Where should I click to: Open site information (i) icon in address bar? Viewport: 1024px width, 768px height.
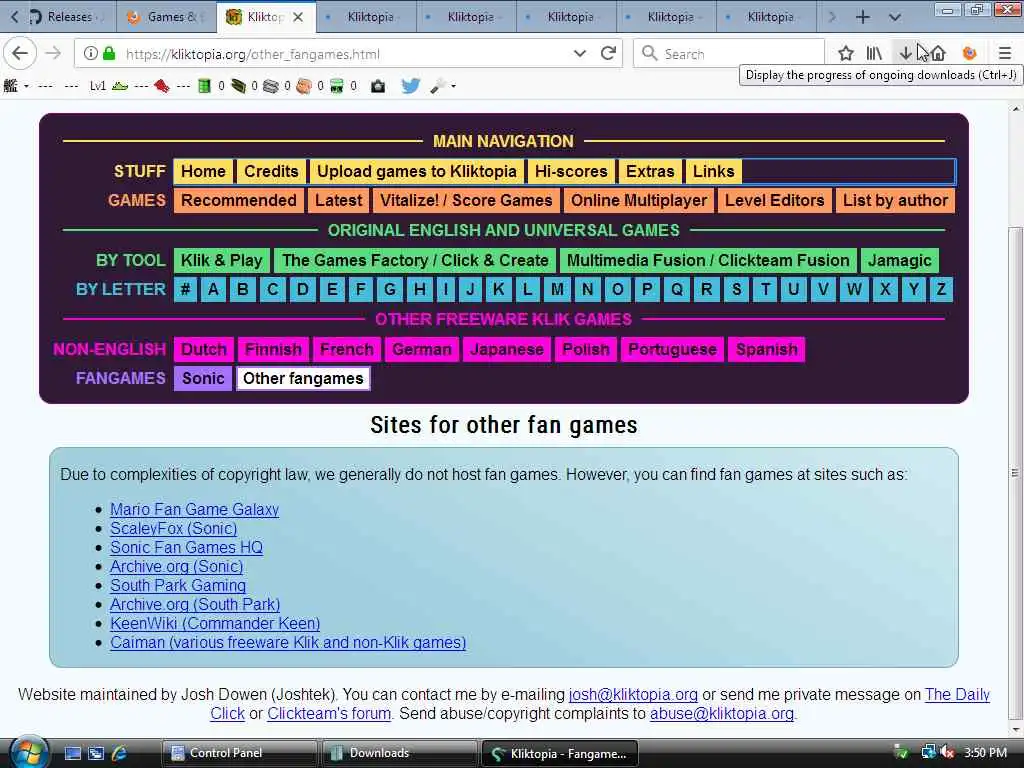(x=91, y=54)
